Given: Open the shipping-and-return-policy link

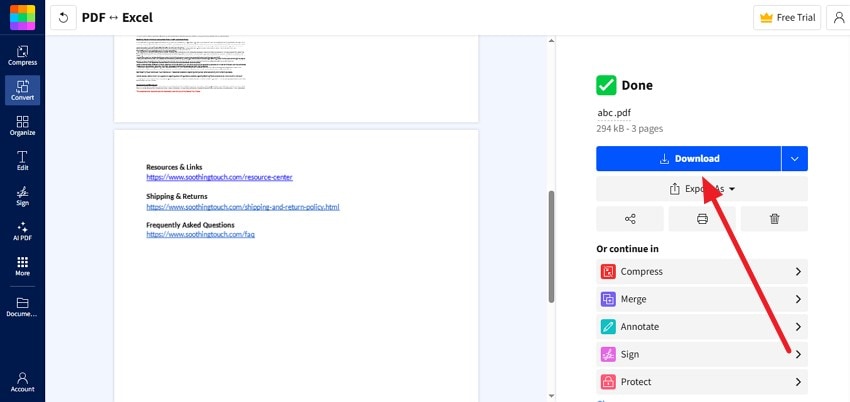Looking at the screenshot, I should [243, 207].
